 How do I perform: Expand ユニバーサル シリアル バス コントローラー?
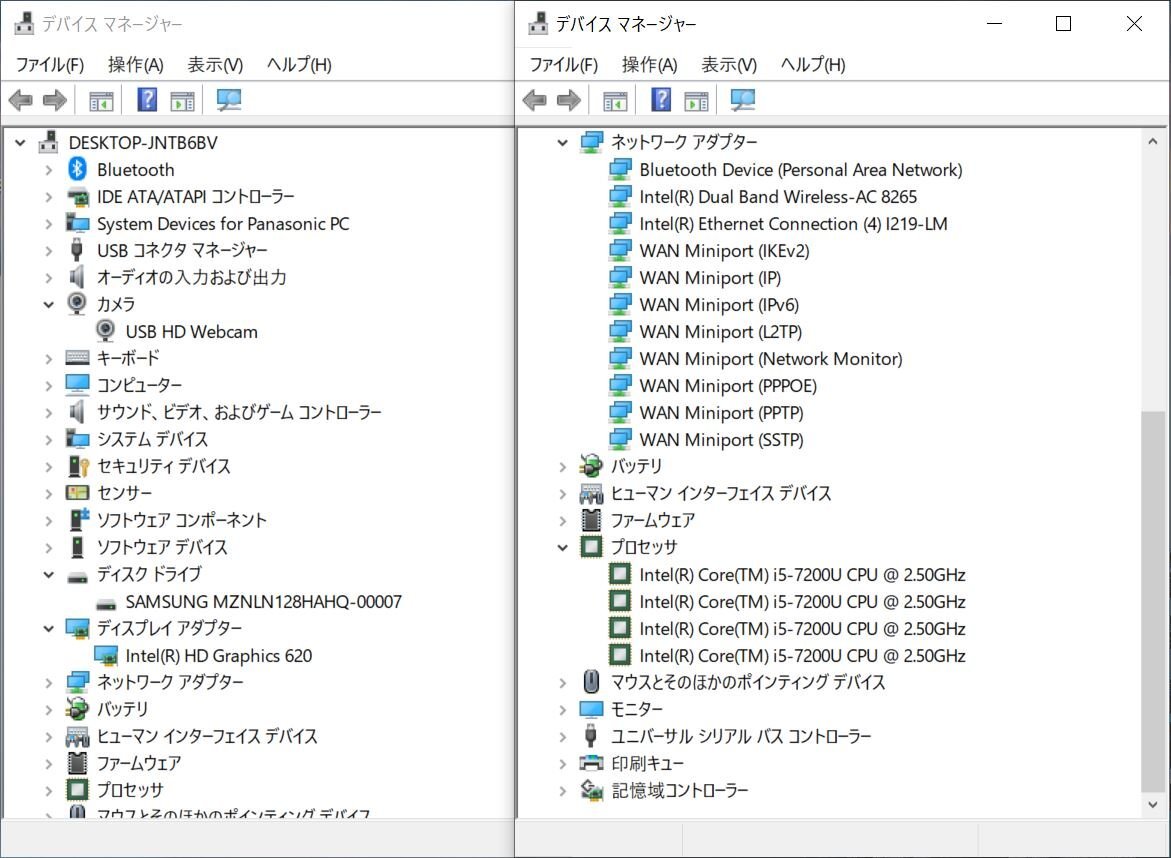coord(562,737)
